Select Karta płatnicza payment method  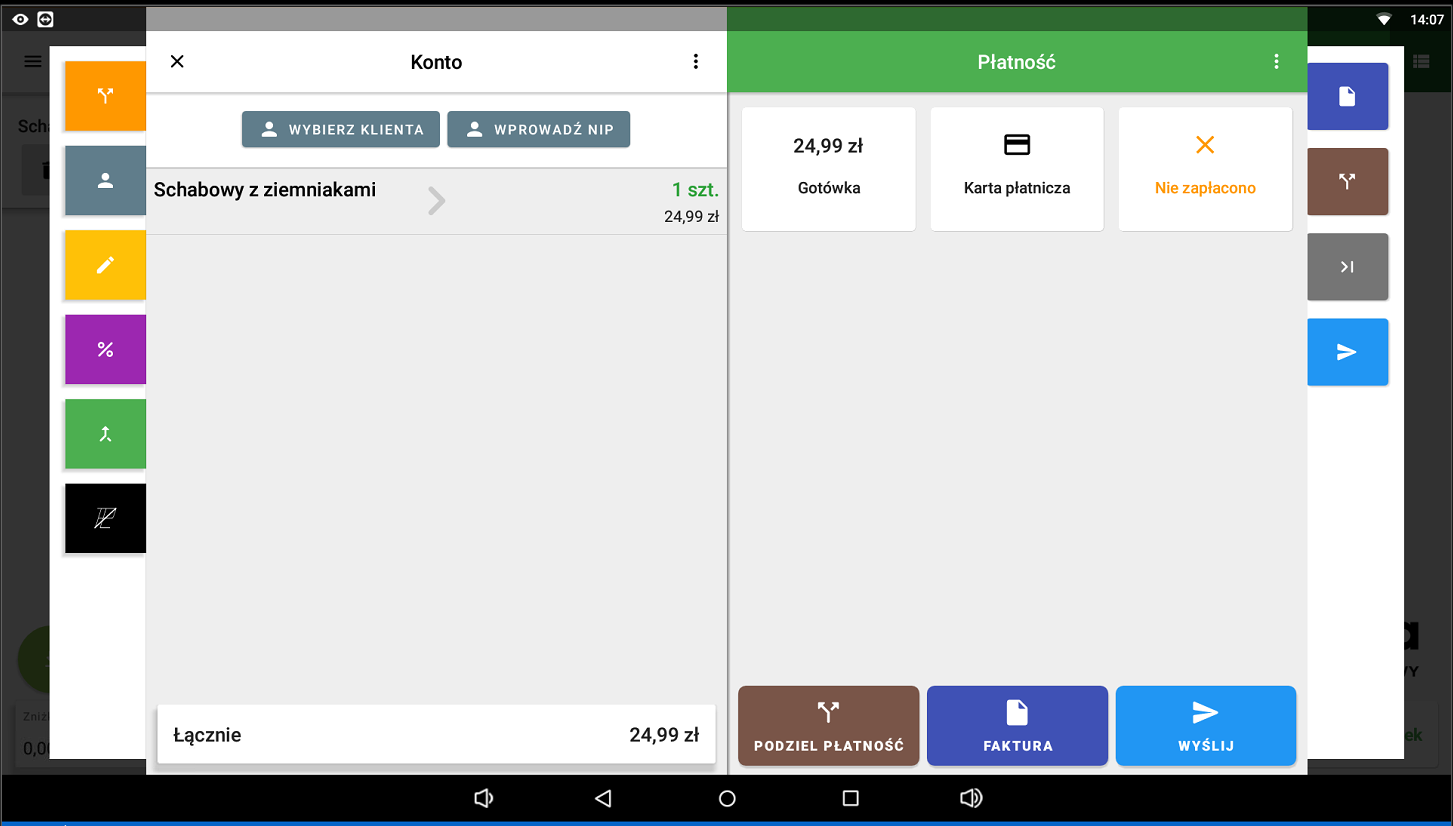coord(1017,169)
